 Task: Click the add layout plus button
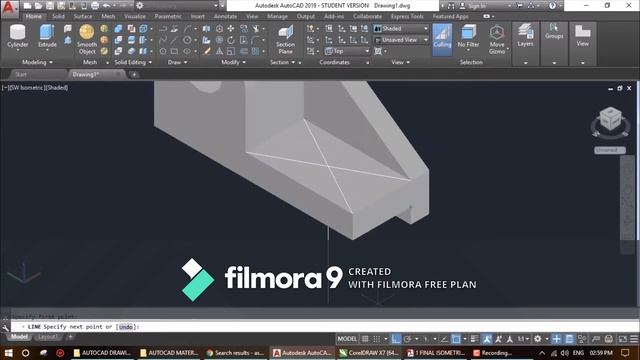pos(70,337)
